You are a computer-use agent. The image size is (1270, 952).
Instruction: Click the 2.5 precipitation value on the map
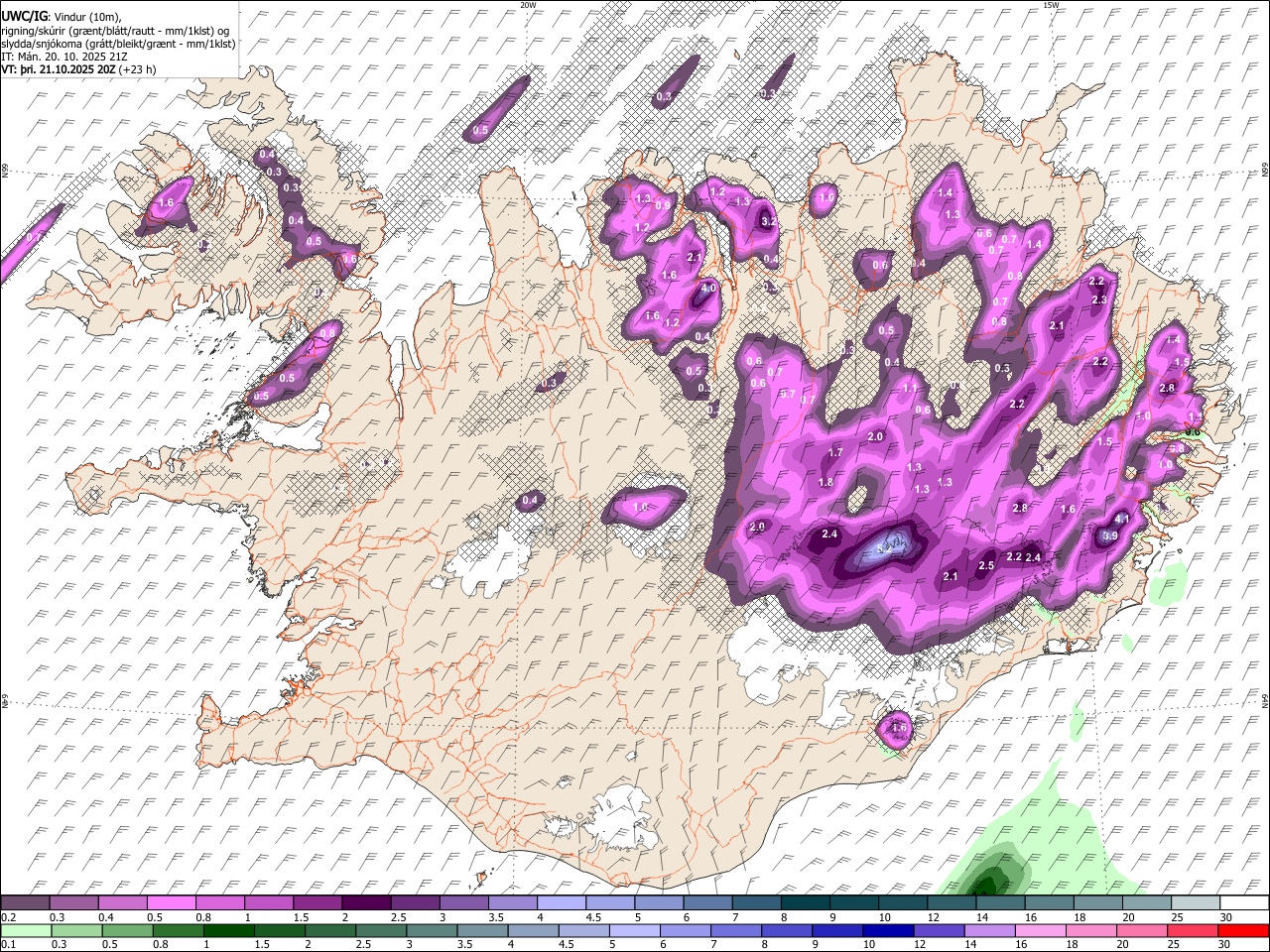click(986, 565)
